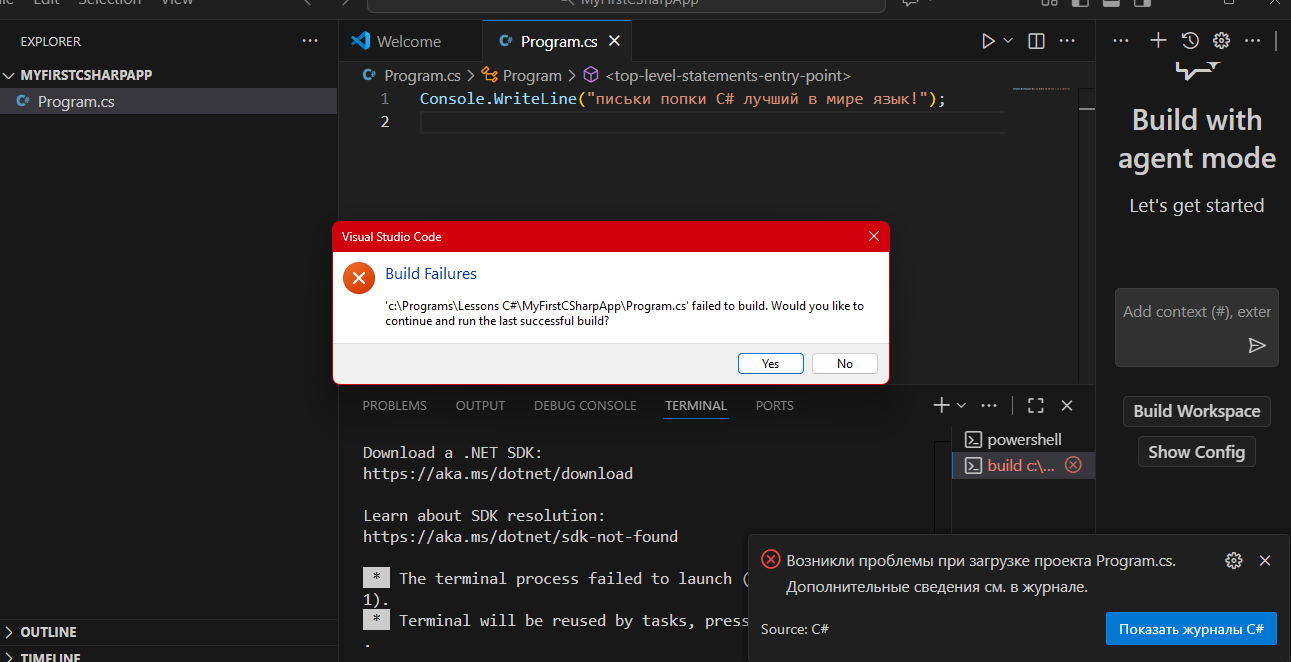Select the build terminal entry

coord(1023,465)
